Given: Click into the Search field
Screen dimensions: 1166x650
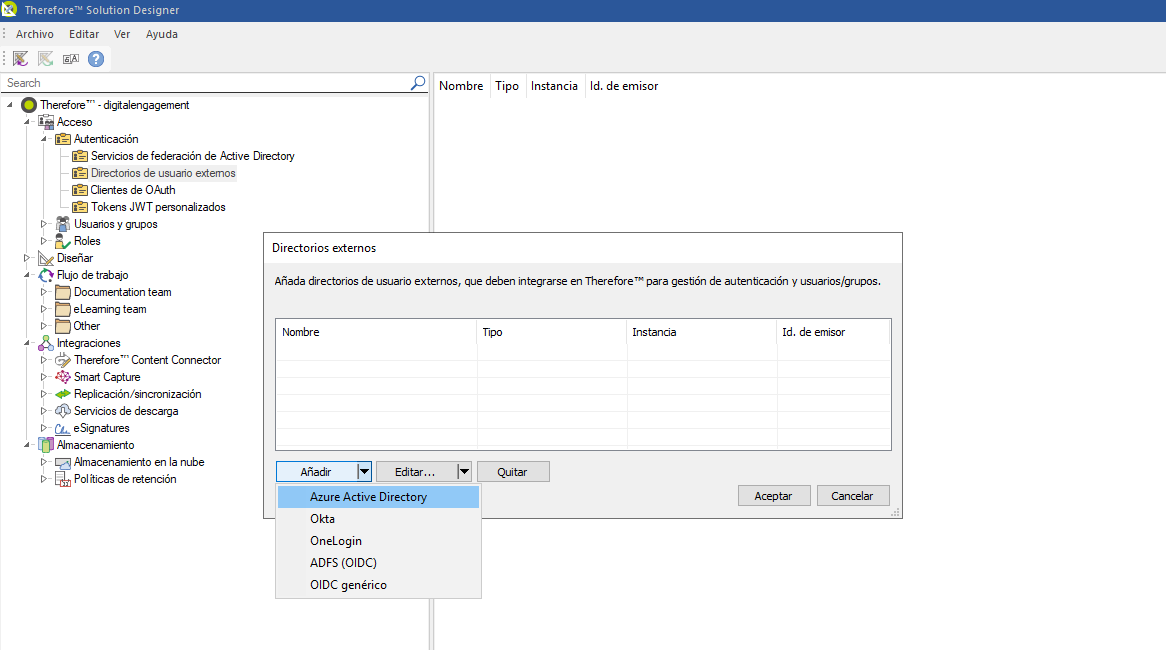Looking at the screenshot, I should coord(204,83).
